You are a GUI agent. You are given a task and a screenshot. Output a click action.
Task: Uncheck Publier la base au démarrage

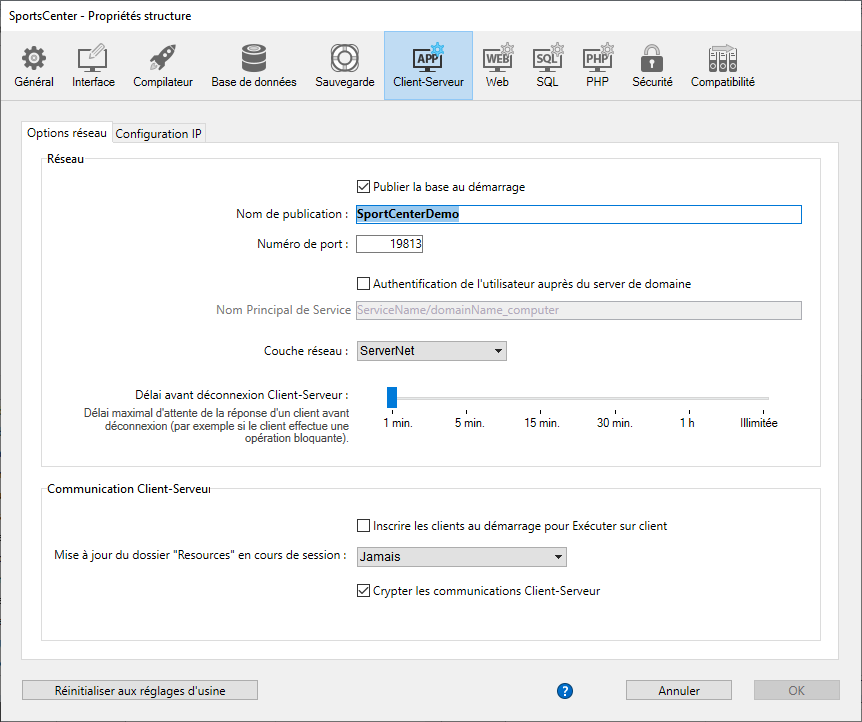364,186
